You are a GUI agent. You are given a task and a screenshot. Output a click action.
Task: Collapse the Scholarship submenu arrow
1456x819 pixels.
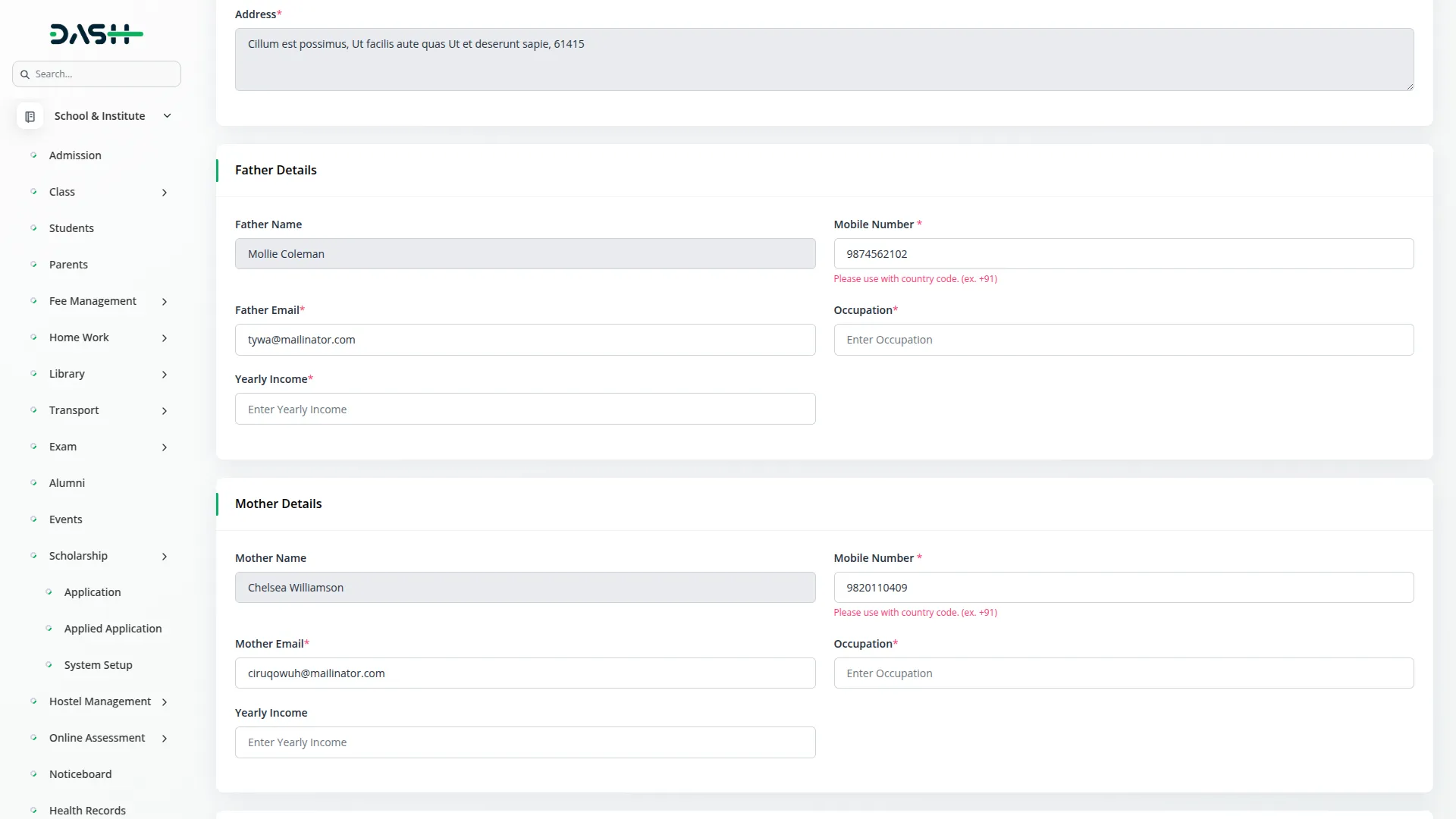164,557
